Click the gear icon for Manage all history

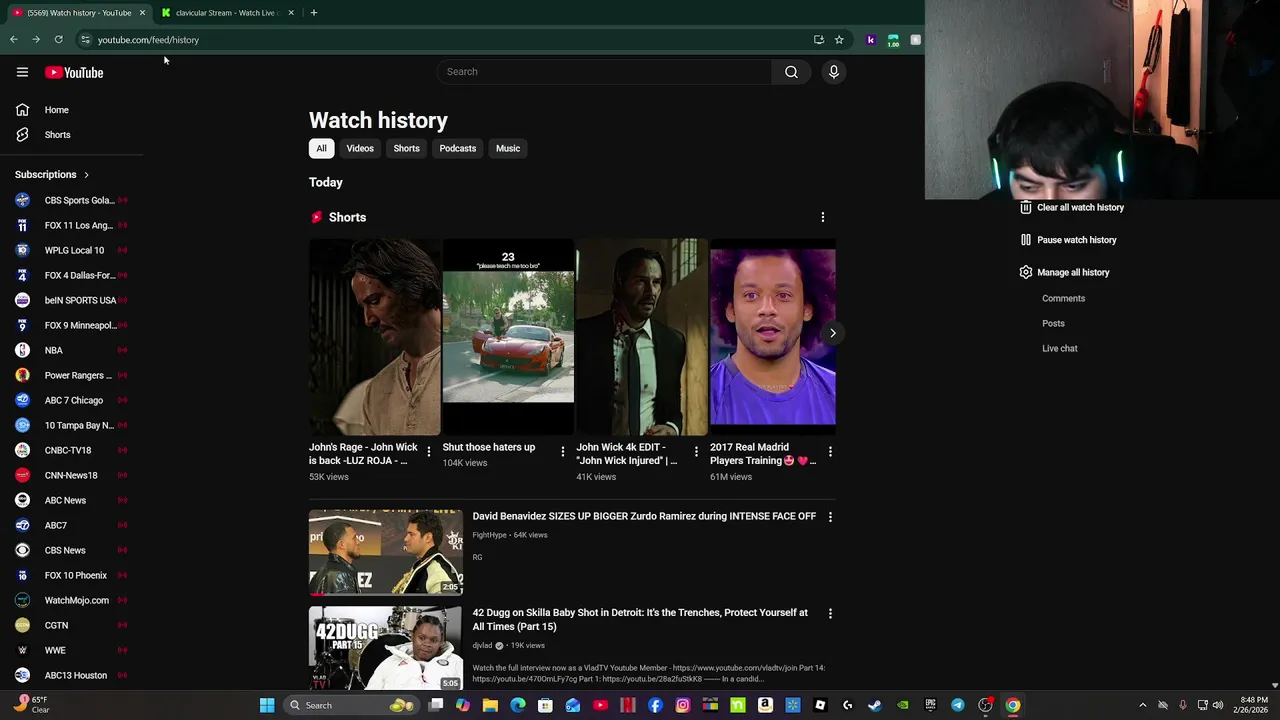1025,272
